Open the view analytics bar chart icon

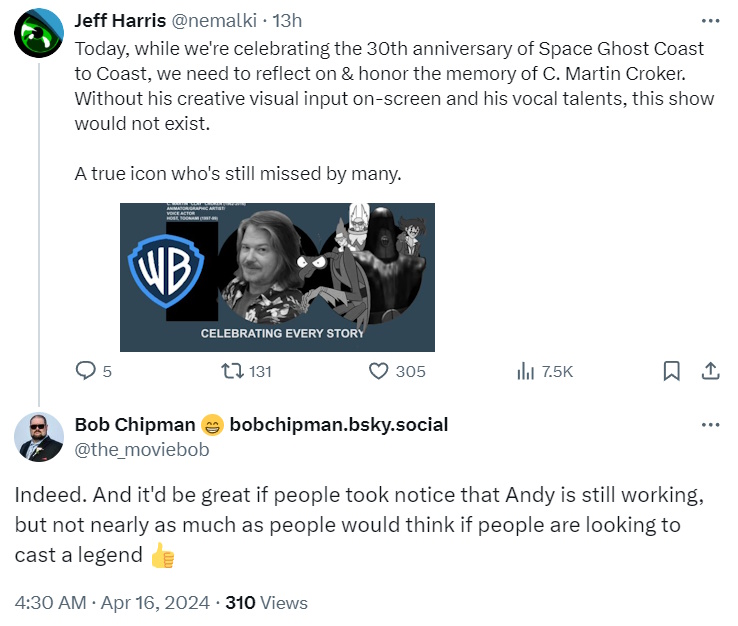coord(526,371)
